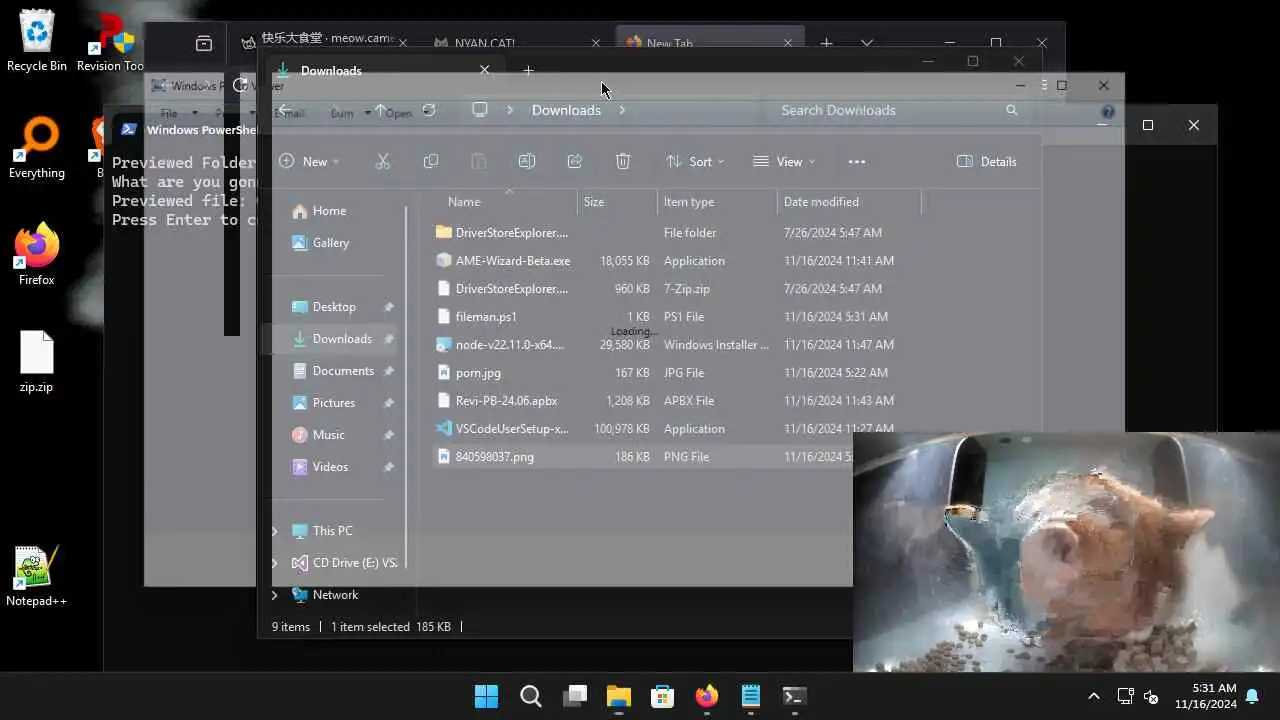1280x720 pixels.
Task: Click the cat picture in corner
Action: [x=1066, y=552]
